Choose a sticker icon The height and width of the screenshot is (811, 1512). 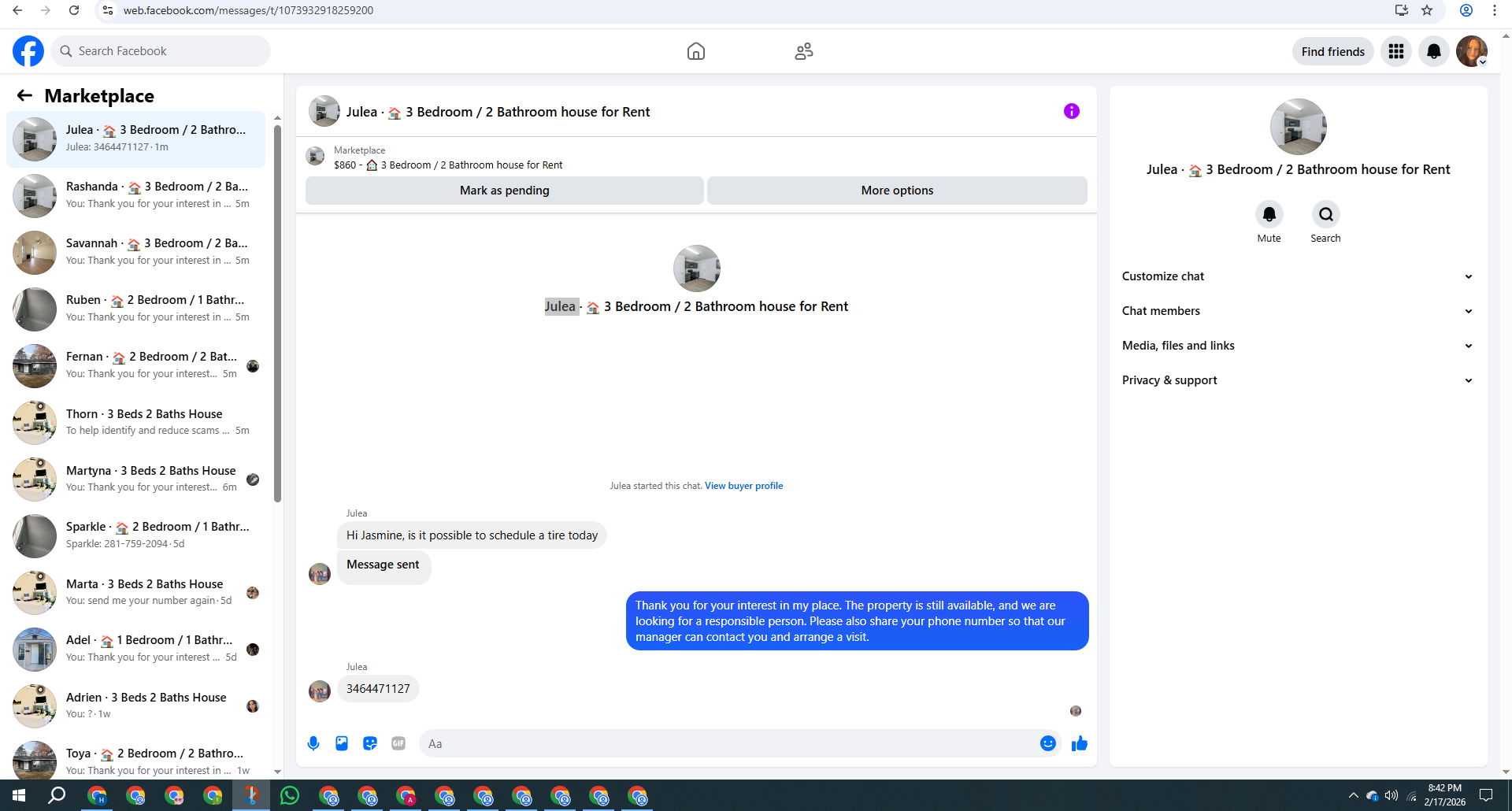(370, 743)
